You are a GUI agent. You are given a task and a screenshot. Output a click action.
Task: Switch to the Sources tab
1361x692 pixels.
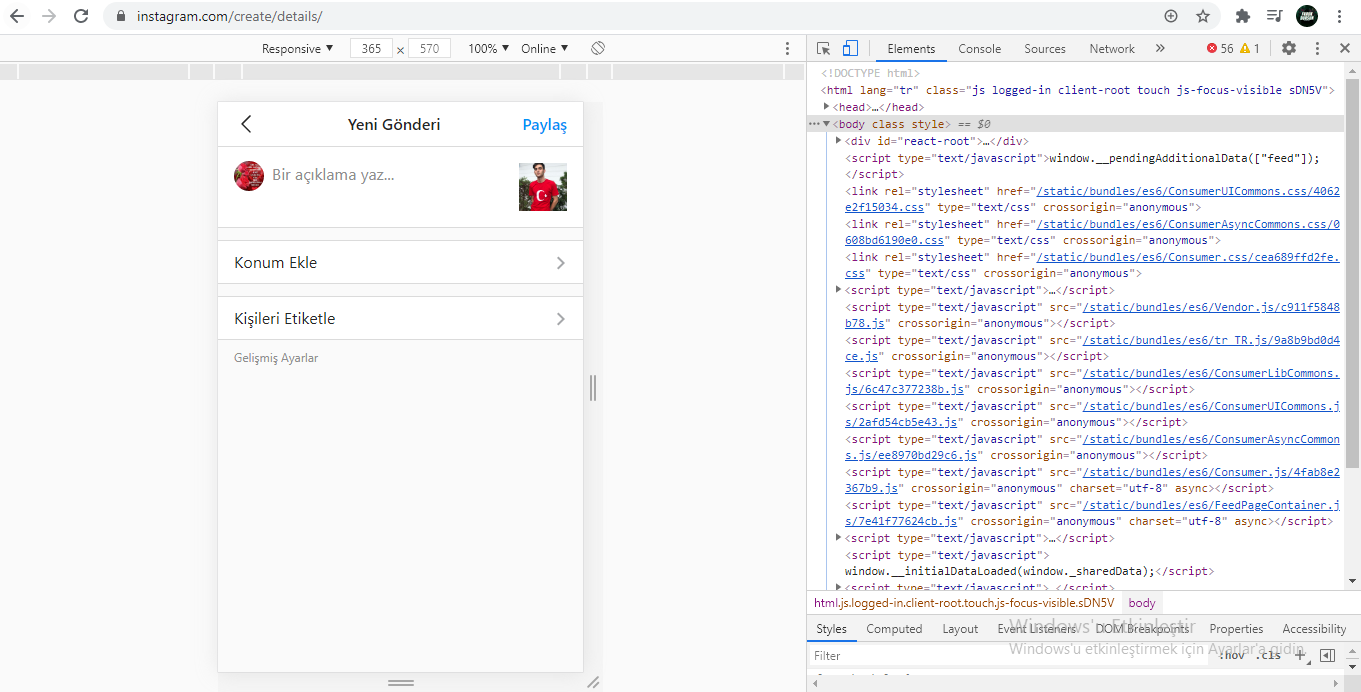pyautogui.click(x=1045, y=48)
